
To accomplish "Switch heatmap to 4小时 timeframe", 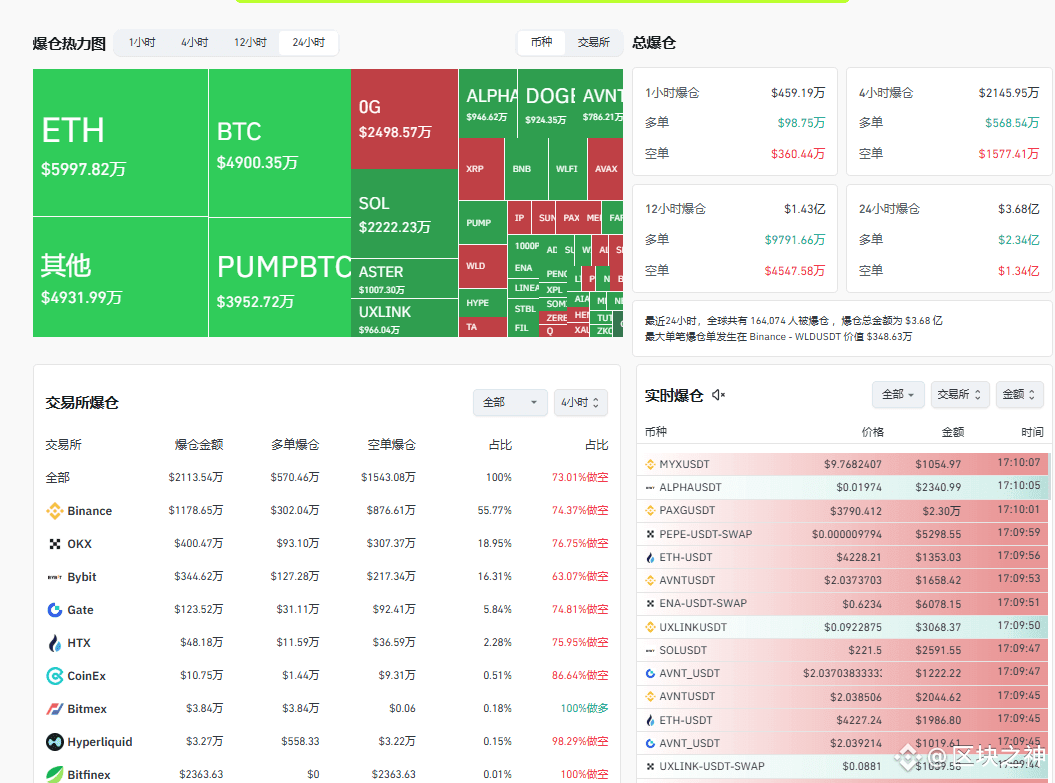I will pos(194,42).
